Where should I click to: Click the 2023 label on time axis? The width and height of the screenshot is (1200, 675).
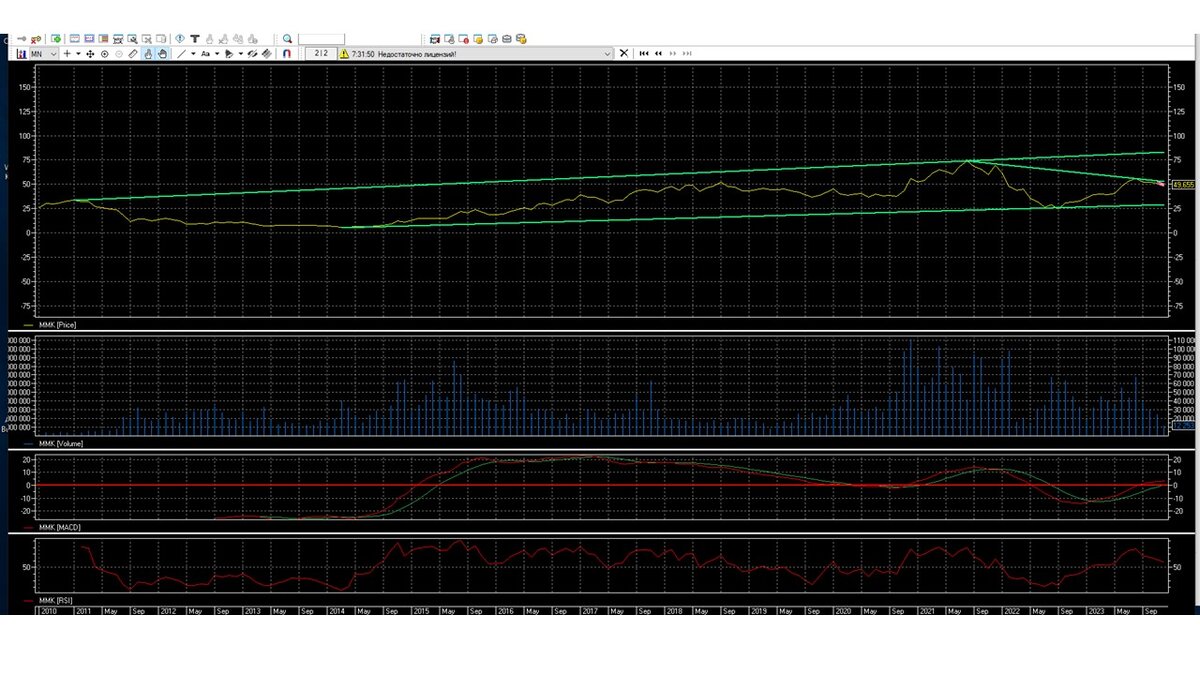click(x=1096, y=610)
